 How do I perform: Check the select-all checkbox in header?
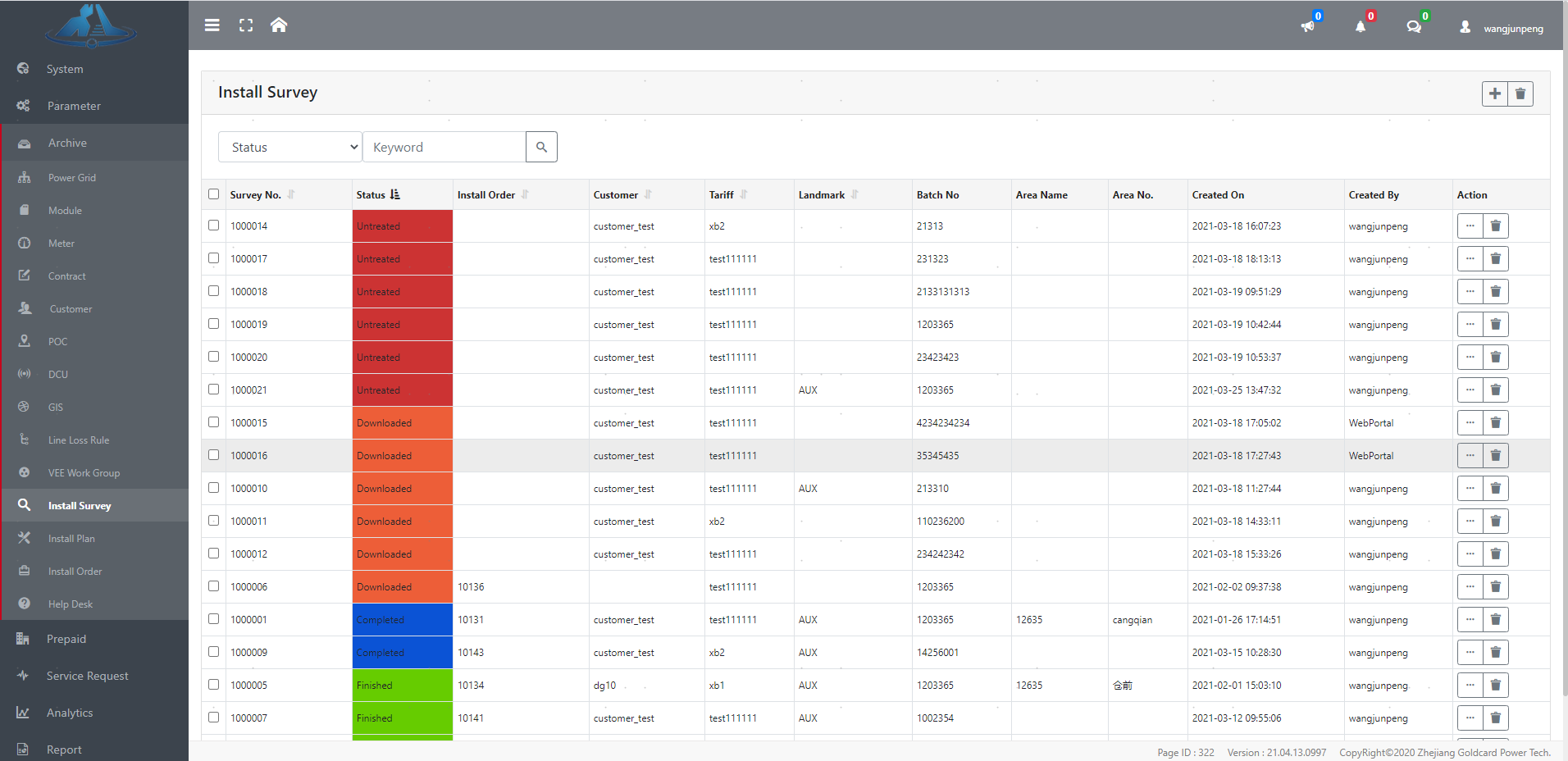[214, 194]
